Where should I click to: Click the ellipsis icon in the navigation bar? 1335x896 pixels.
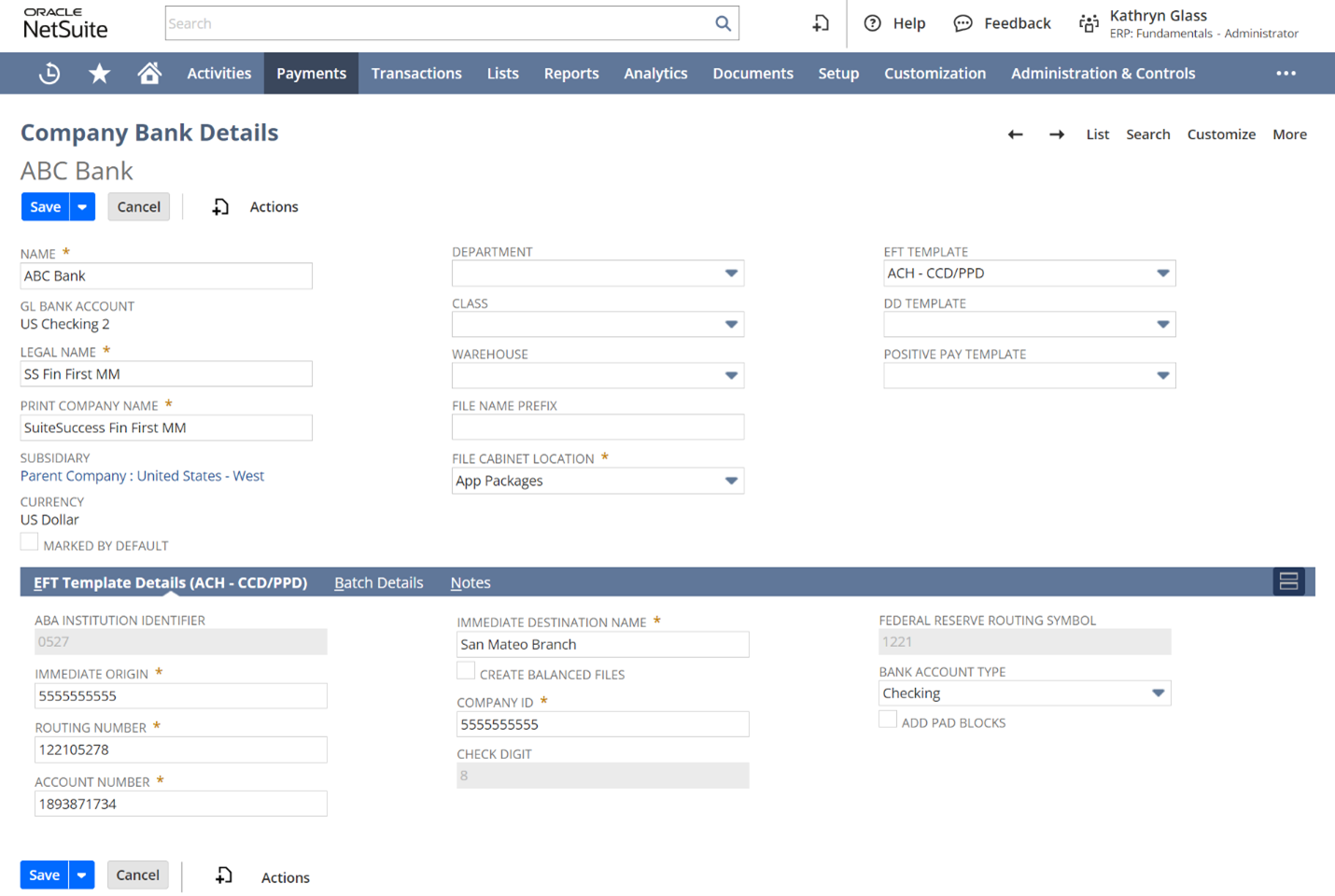(1286, 73)
